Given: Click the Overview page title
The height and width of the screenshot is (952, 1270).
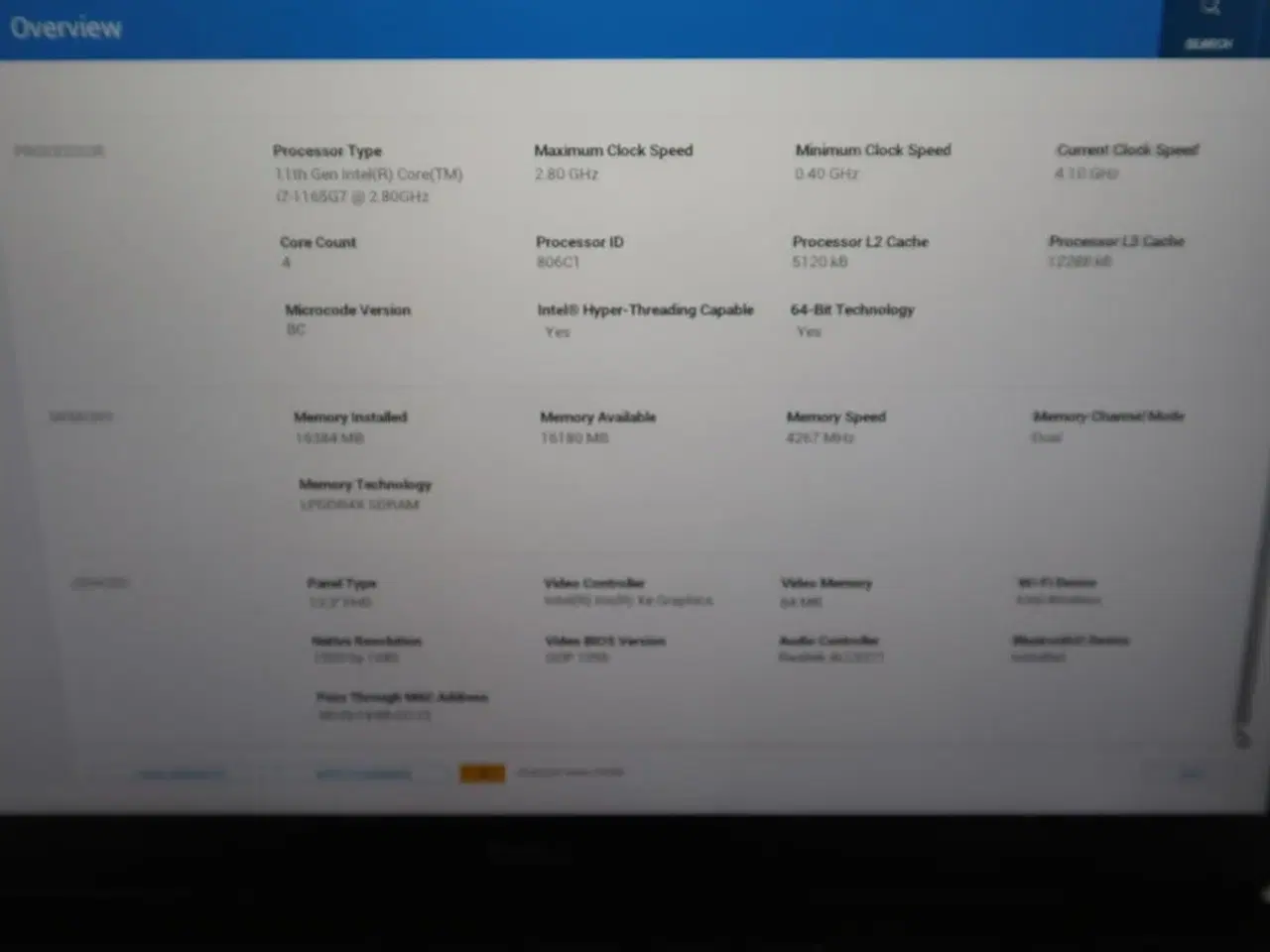Looking at the screenshot, I should coord(65,28).
